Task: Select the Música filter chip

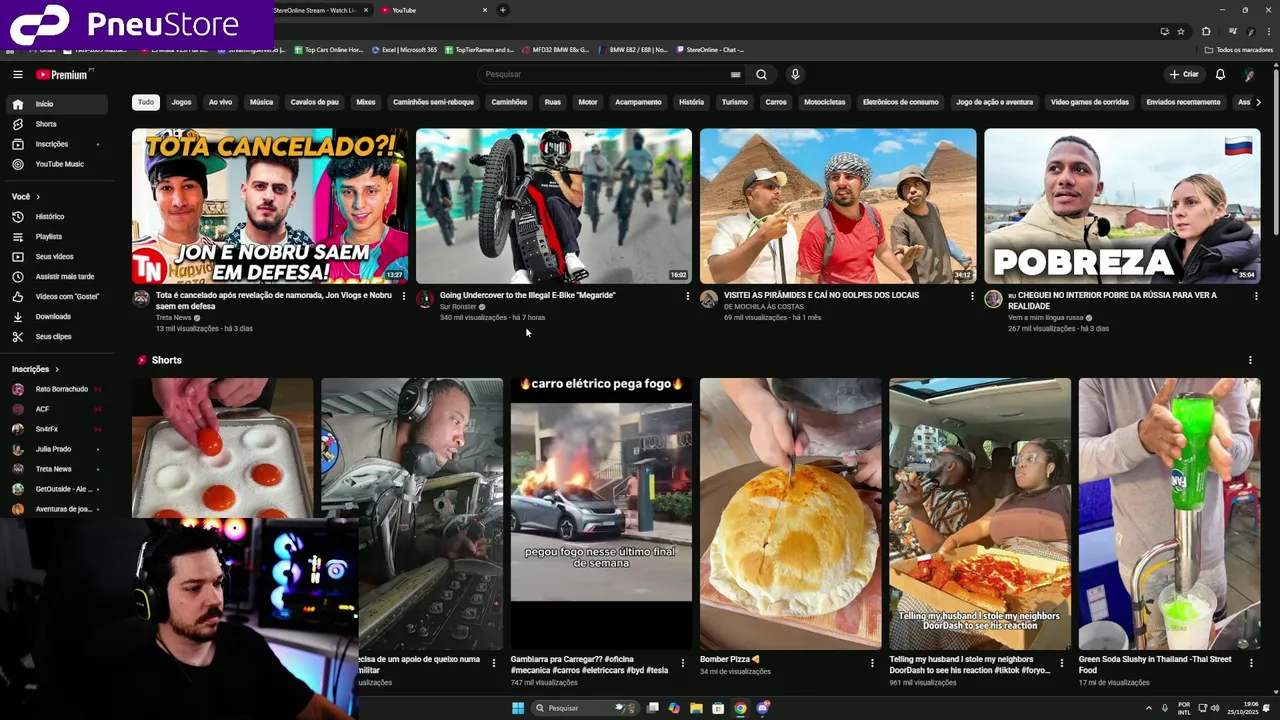Action: pos(261,102)
